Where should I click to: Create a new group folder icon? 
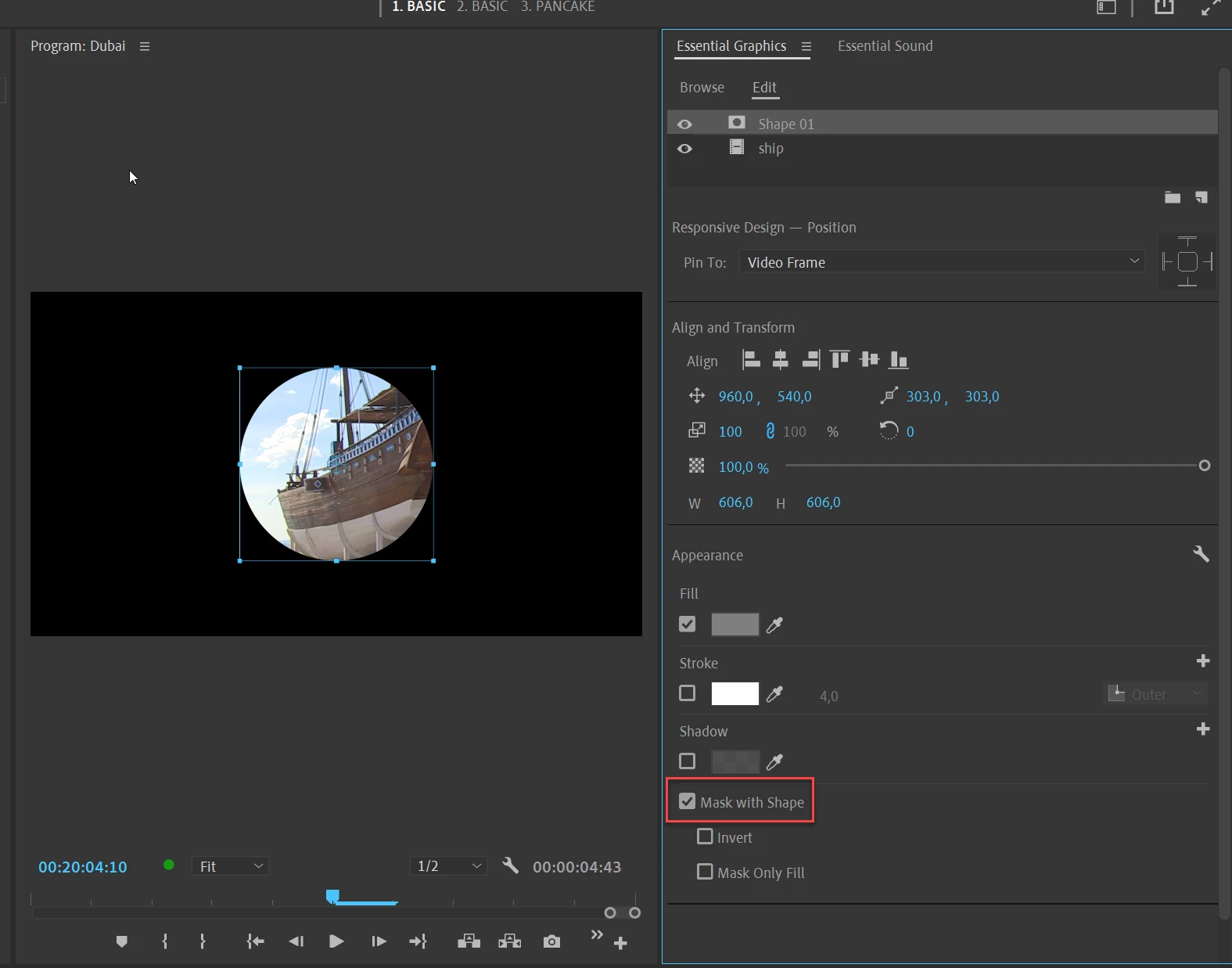tap(1172, 197)
